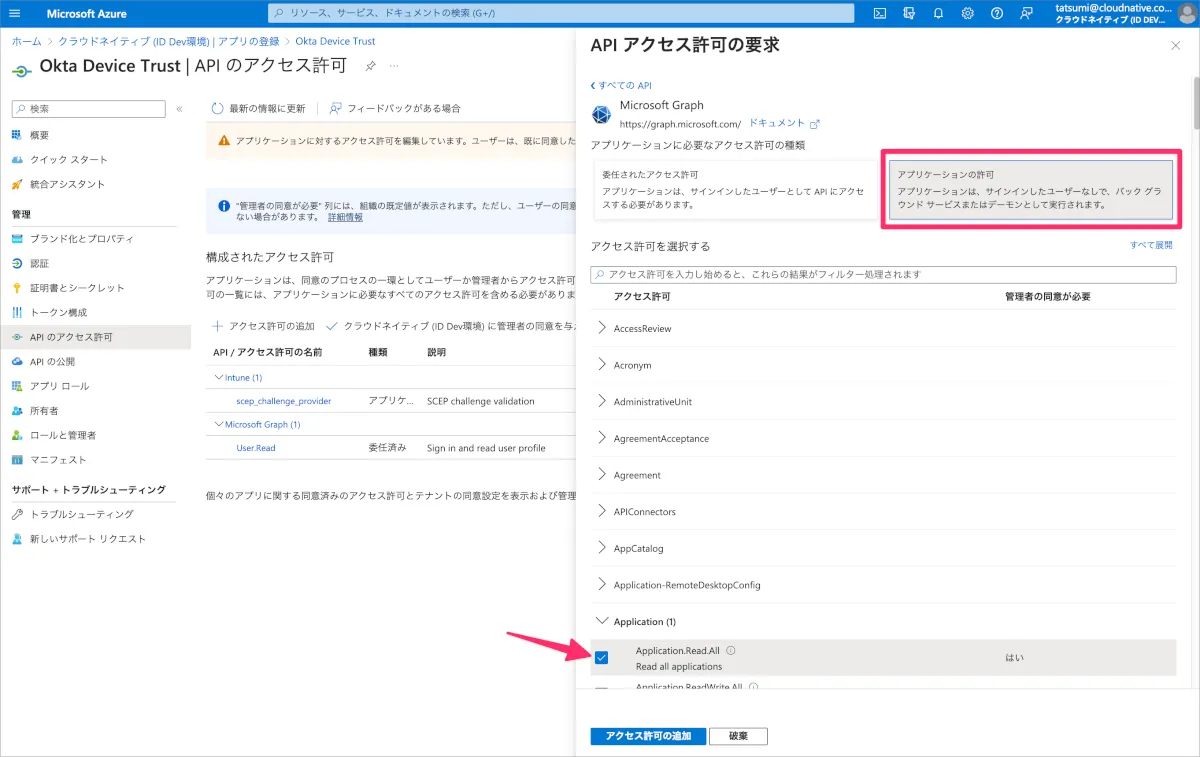
Task: Select the Application permissions type card
Action: [1031, 189]
